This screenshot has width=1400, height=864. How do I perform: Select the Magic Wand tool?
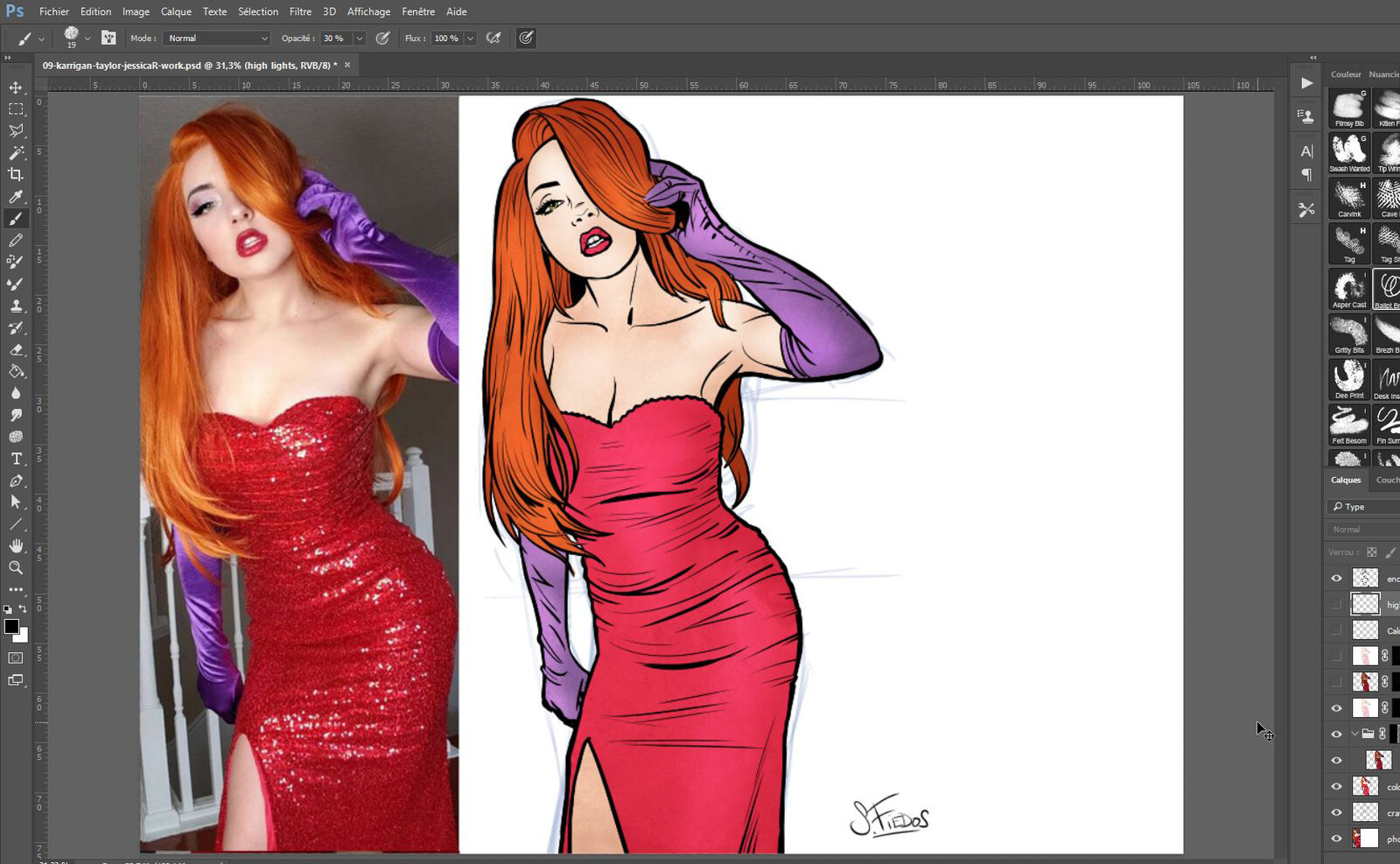click(x=16, y=153)
